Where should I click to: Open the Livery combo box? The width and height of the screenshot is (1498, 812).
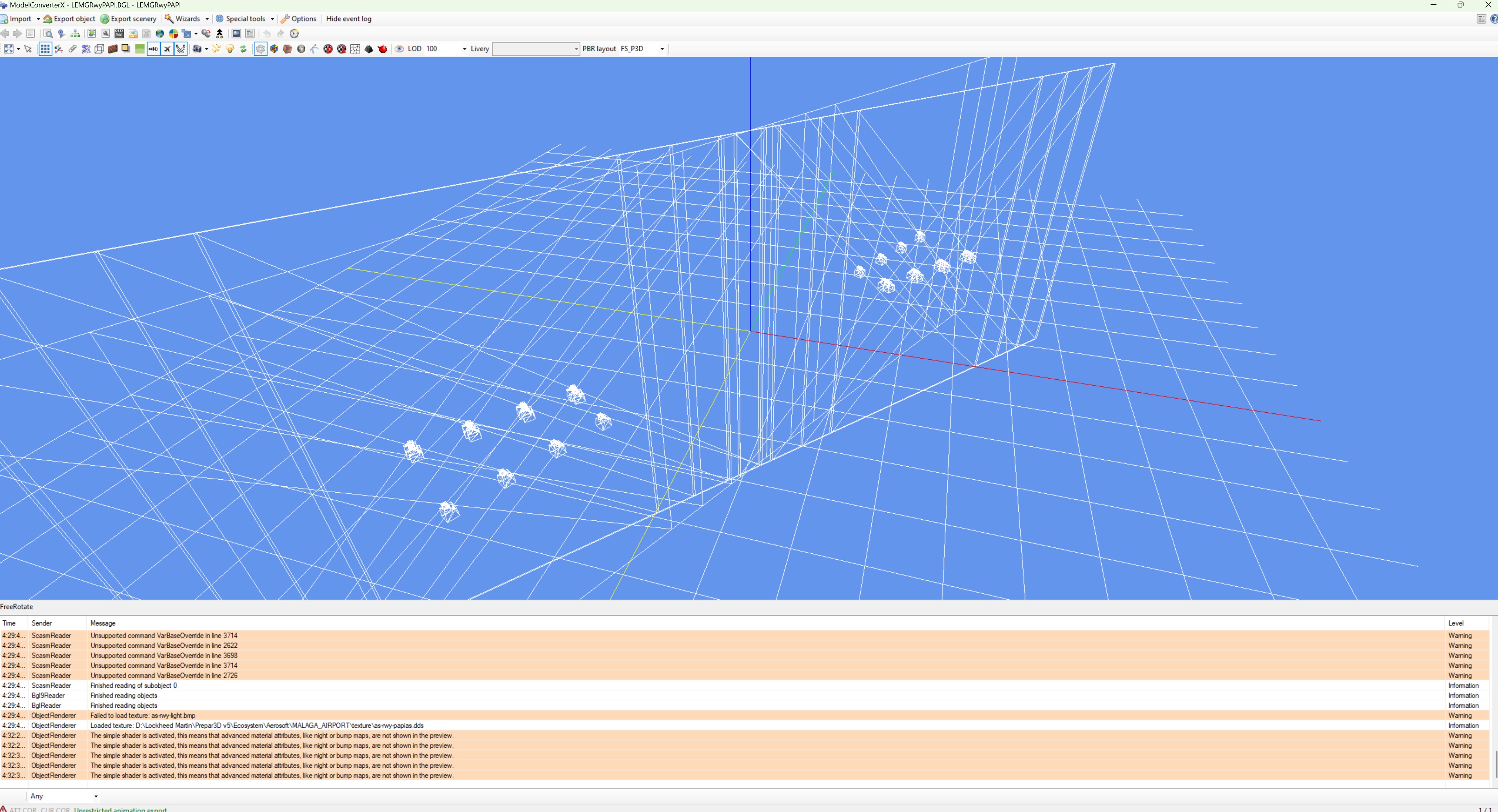535,49
